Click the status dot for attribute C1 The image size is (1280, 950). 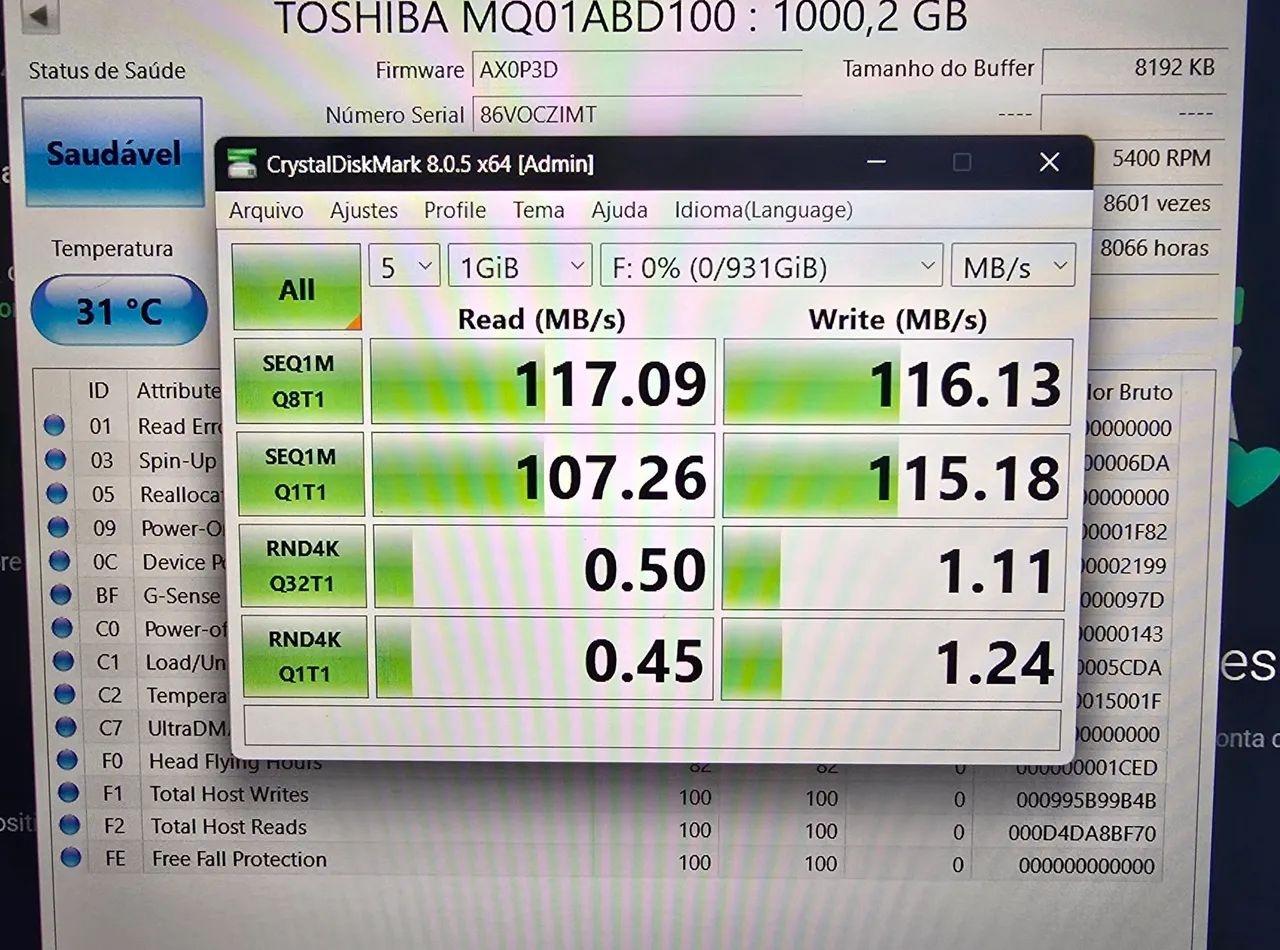pos(63,661)
